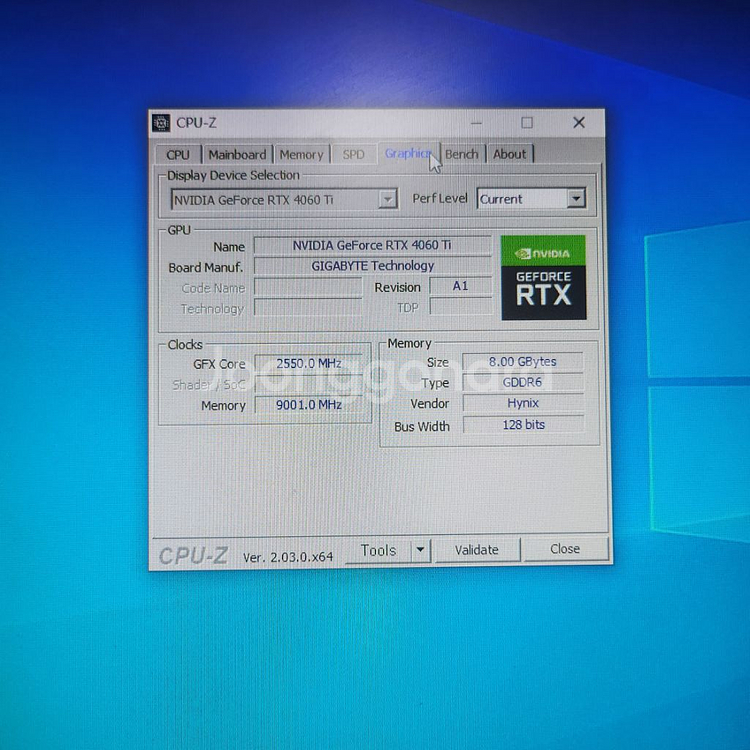Show the About tab
Screen dimensions: 750x750
click(x=509, y=154)
